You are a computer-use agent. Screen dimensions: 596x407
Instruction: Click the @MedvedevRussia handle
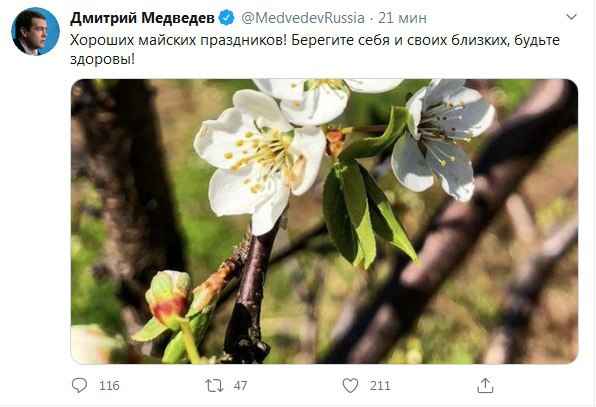[303, 18]
